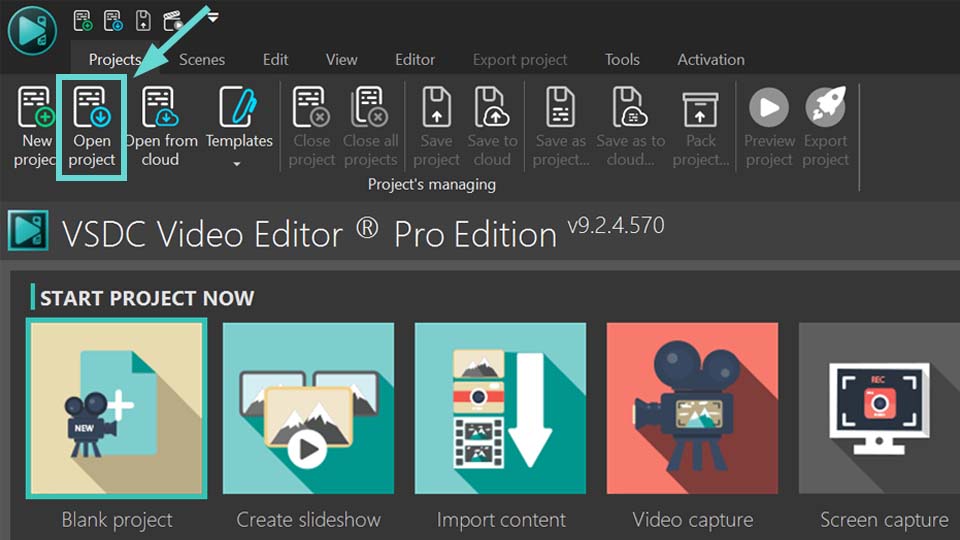
Task: Click the Create slideshow label
Action: (309, 520)
